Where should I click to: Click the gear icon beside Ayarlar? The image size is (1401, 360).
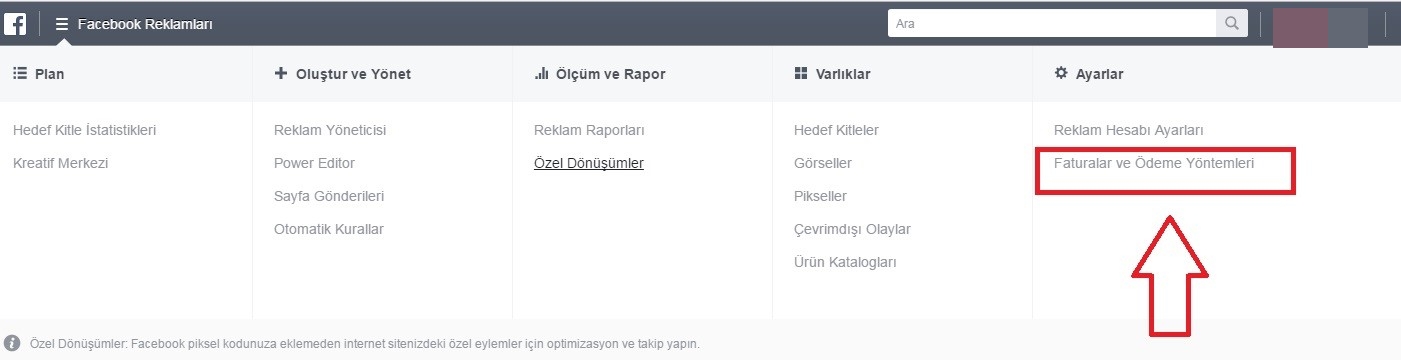pos(1062,74)
